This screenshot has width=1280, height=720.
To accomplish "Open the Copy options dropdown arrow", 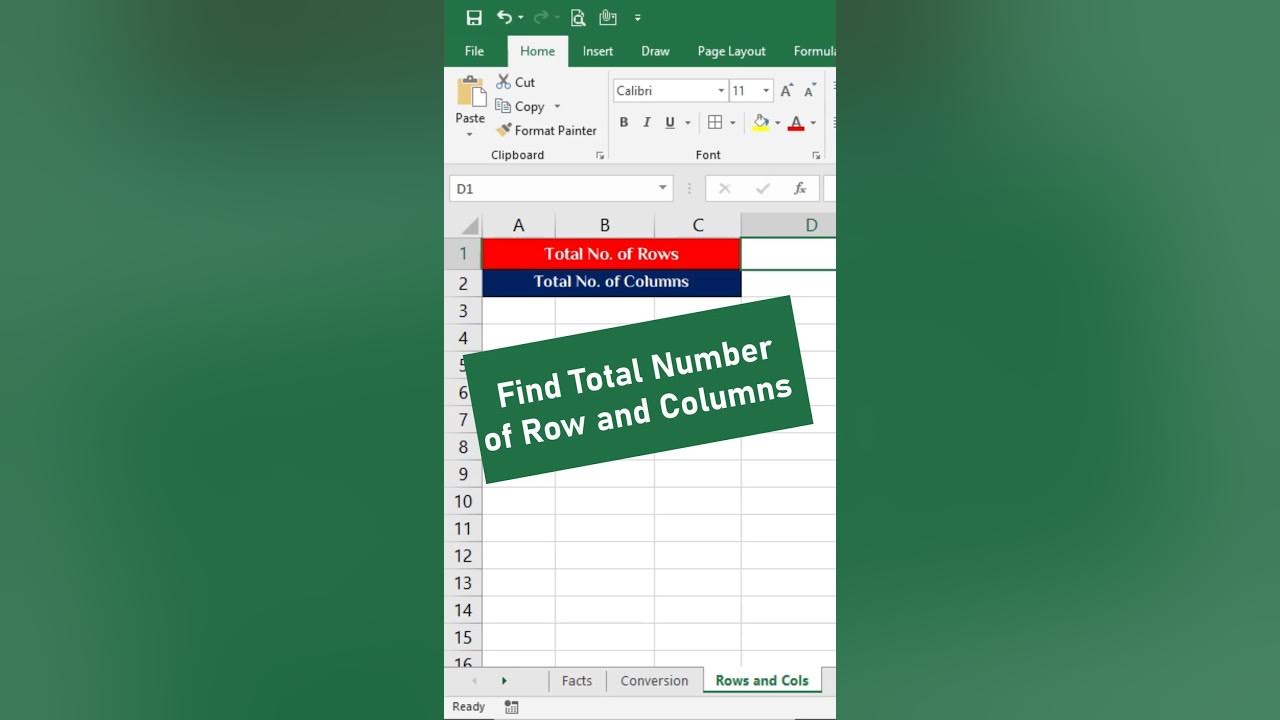I will [x=557, y=106].
